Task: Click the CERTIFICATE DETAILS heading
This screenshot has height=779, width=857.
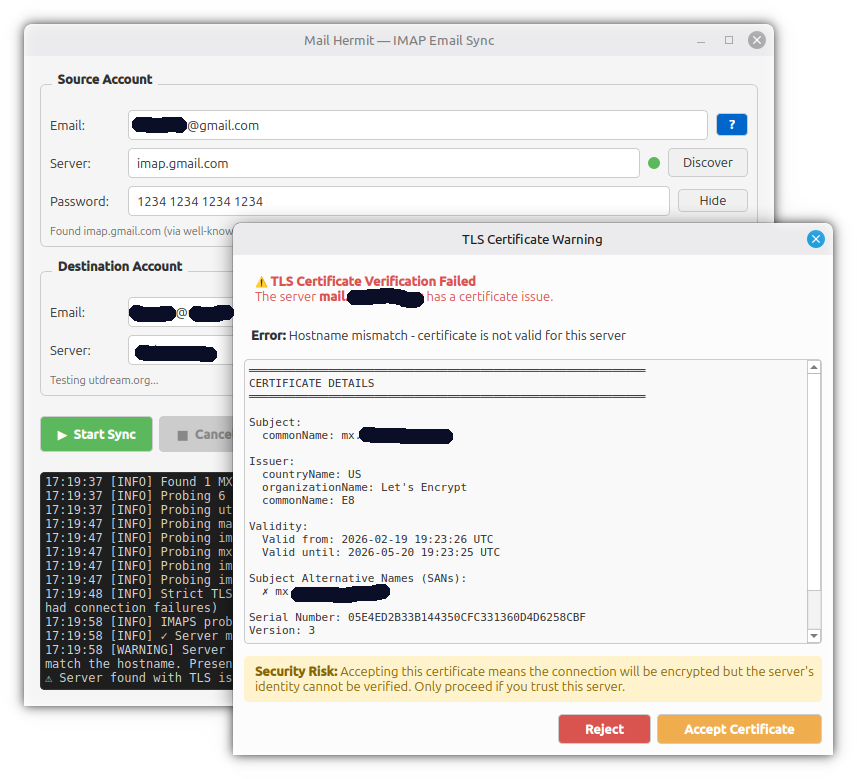Action: coord(312,383)
